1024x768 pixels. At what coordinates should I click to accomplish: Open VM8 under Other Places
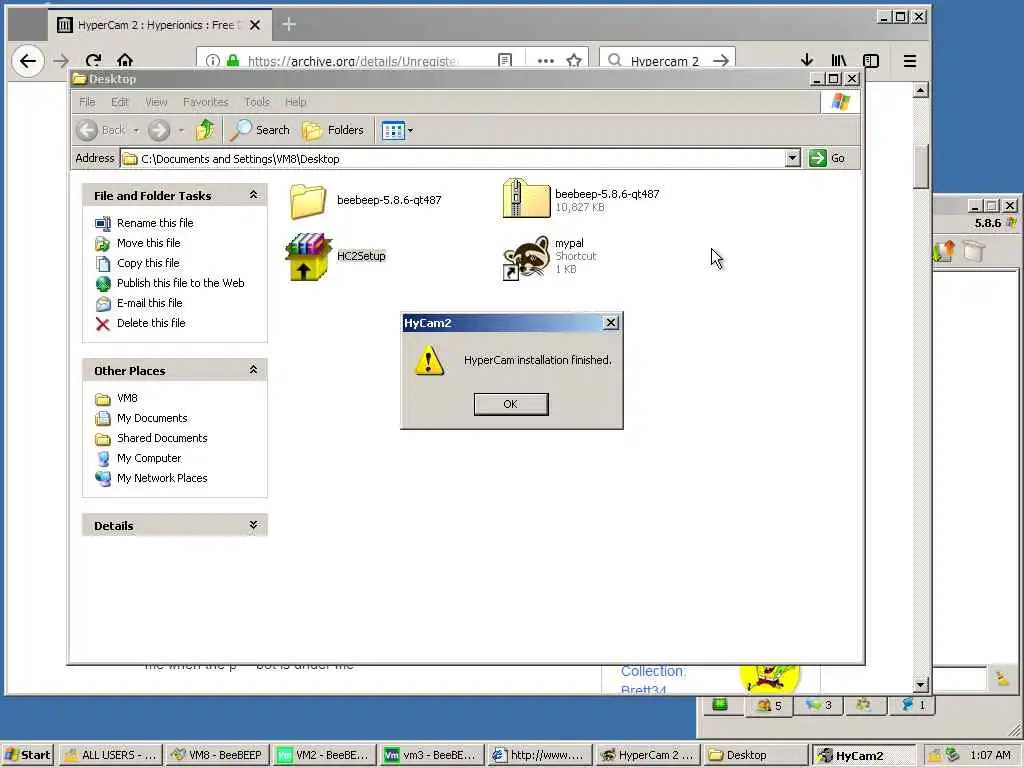coord(127,398)
